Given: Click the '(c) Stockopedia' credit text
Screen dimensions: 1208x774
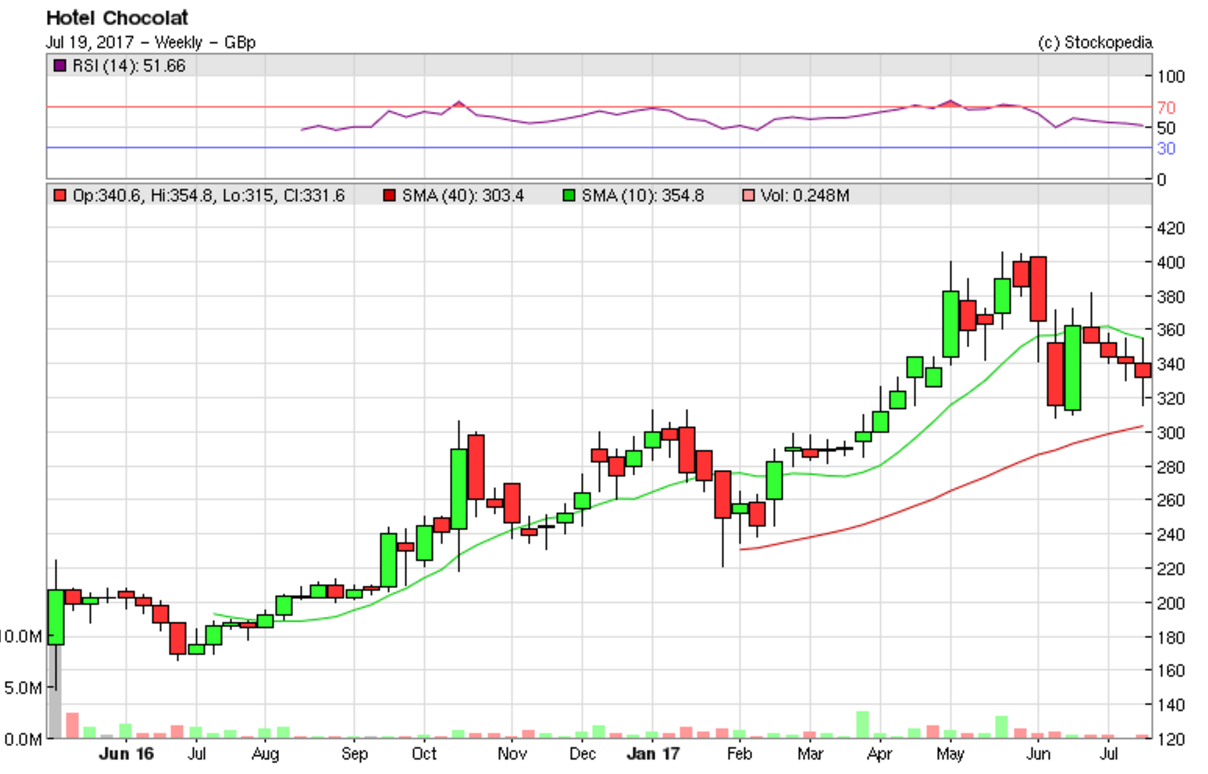Looking at the screenshot, I should click(x=1095, y=42).
